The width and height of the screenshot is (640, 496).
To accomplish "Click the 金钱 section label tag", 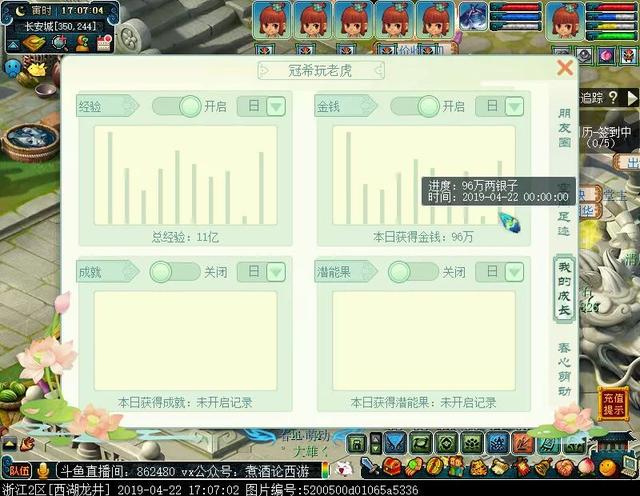I will click(x=346, y=107).
